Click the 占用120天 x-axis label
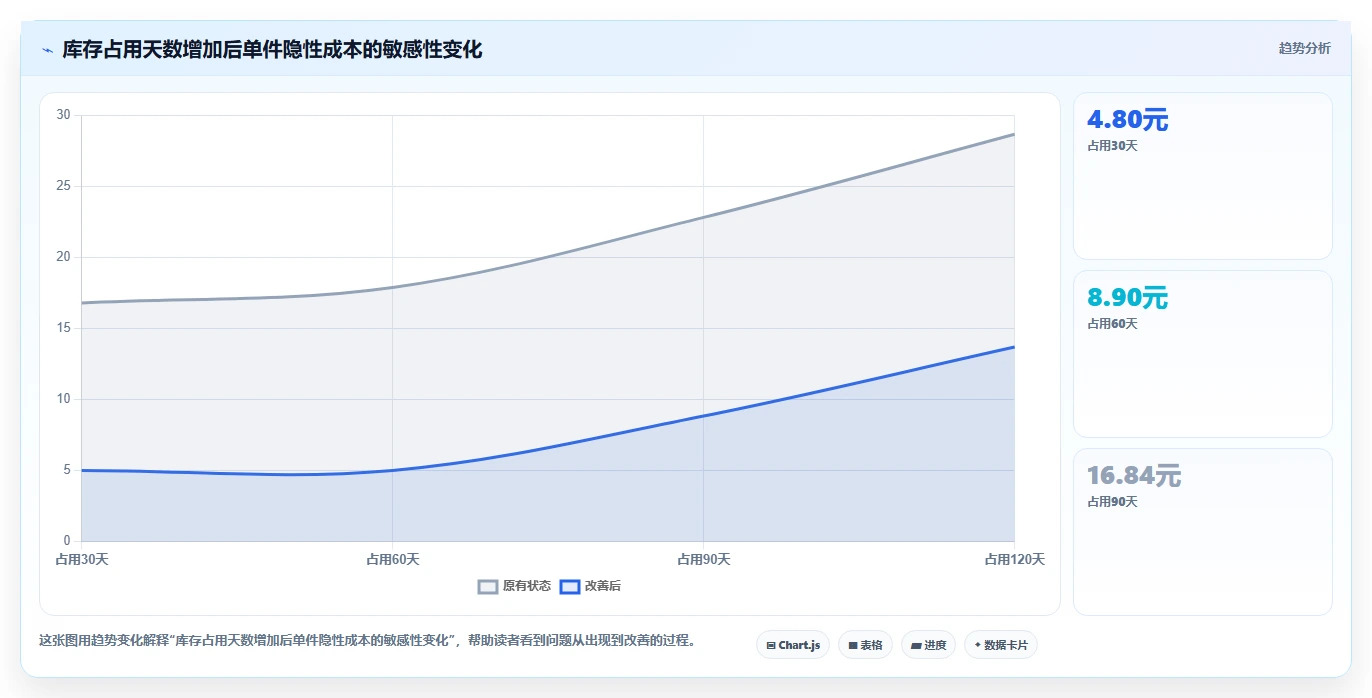1372x698 pixels. (1015, 559)
